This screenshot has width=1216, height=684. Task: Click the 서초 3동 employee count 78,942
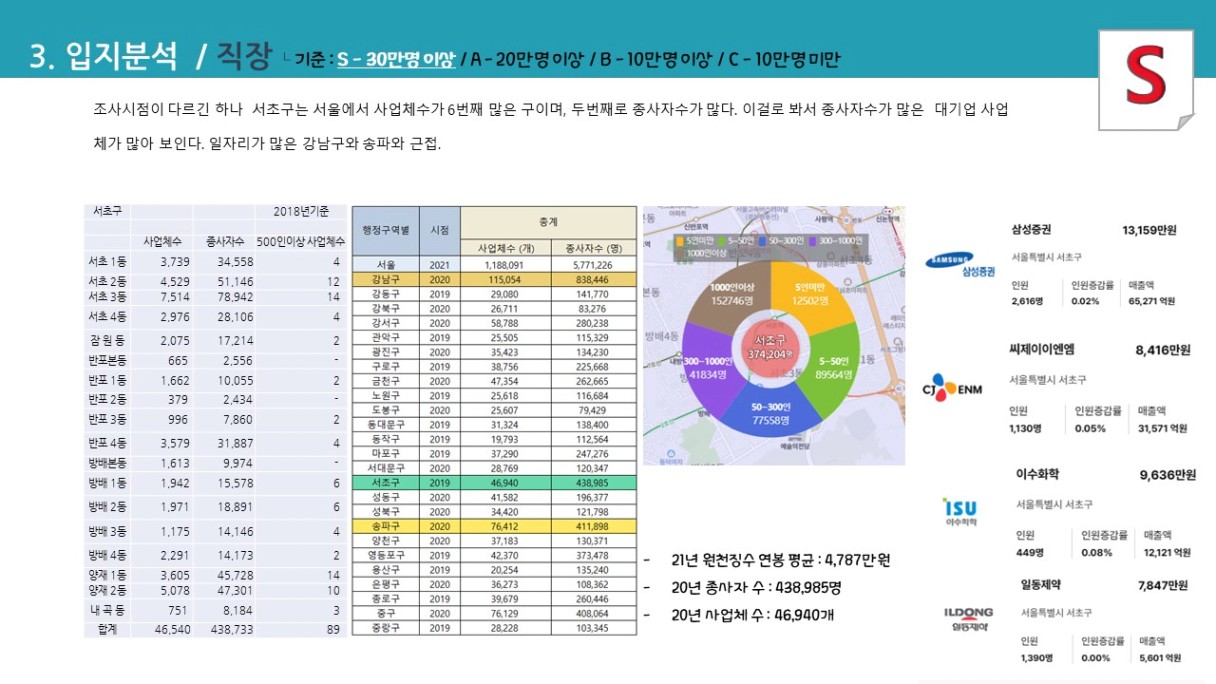233,297
